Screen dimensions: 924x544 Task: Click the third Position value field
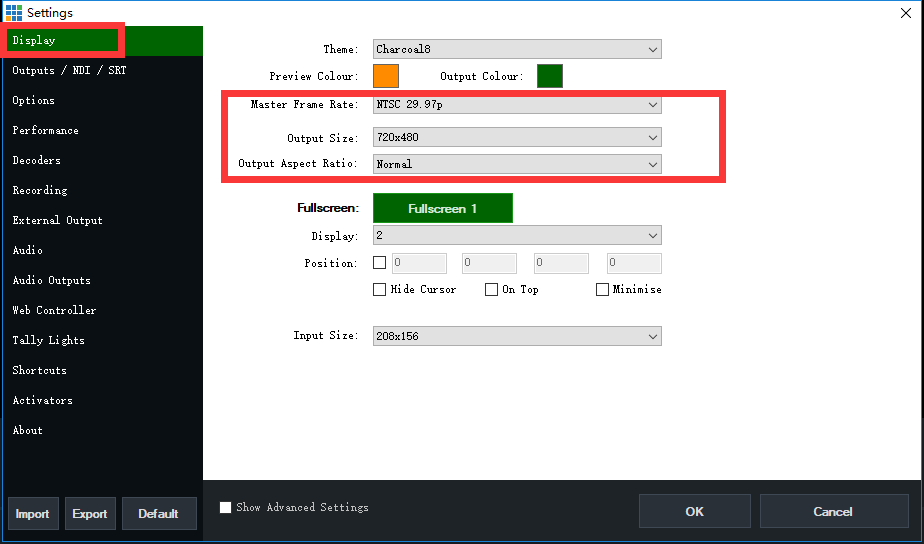(561, 263)
